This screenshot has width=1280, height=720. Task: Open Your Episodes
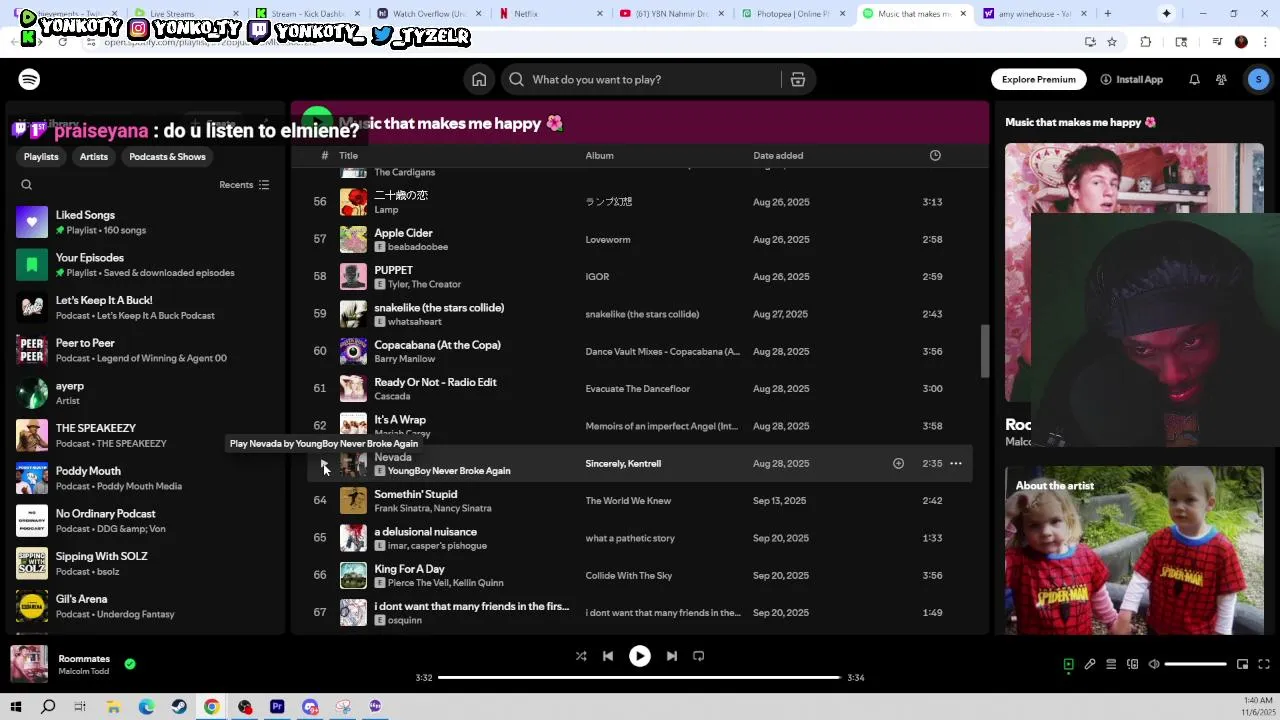coord(145,265)
